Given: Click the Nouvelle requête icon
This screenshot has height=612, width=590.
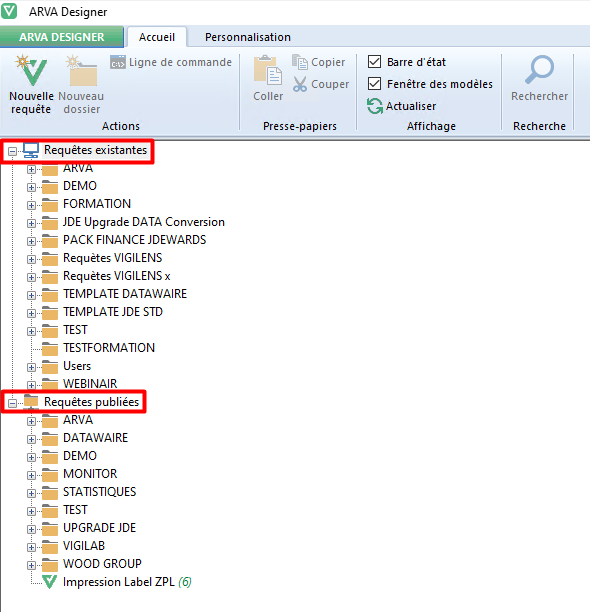Looking at the screenshot, I should point(30,70).
